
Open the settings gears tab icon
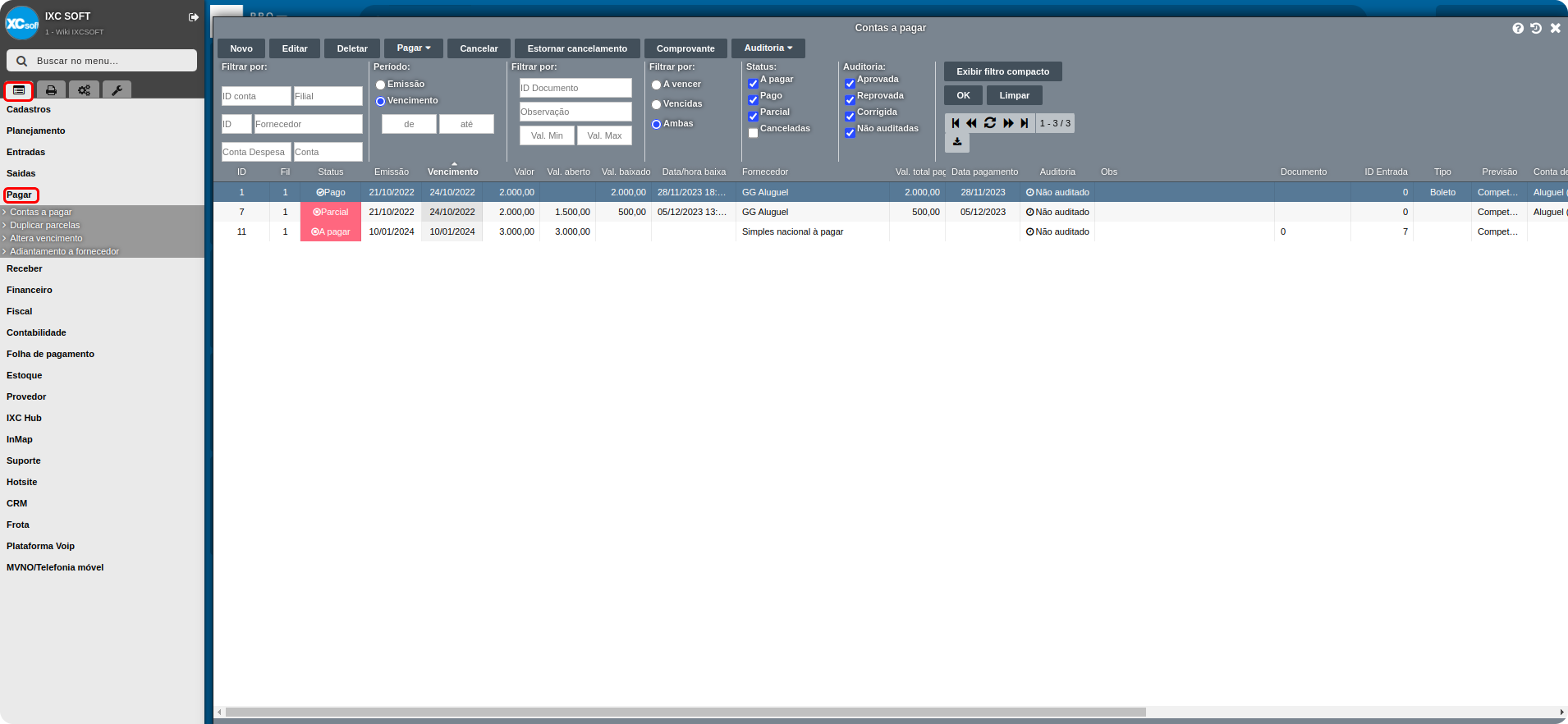pos(84,90)
